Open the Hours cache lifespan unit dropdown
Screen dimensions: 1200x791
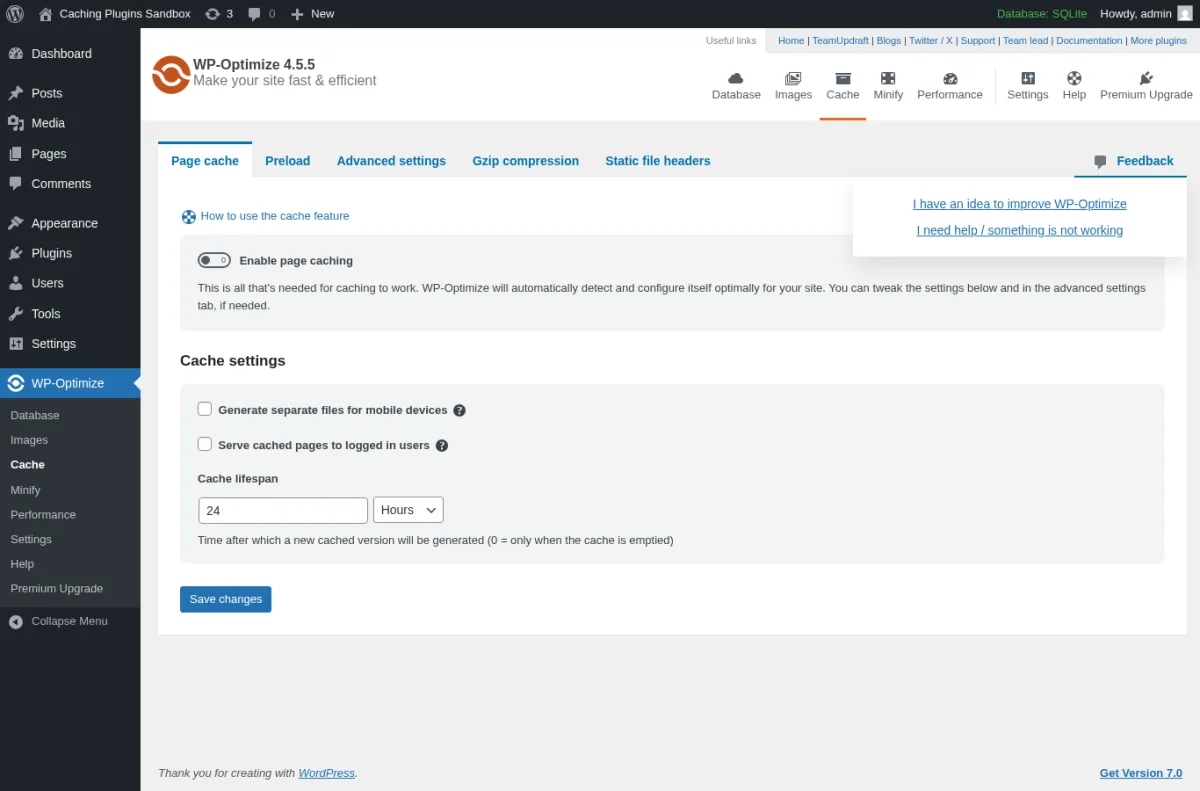pos(408,510)
